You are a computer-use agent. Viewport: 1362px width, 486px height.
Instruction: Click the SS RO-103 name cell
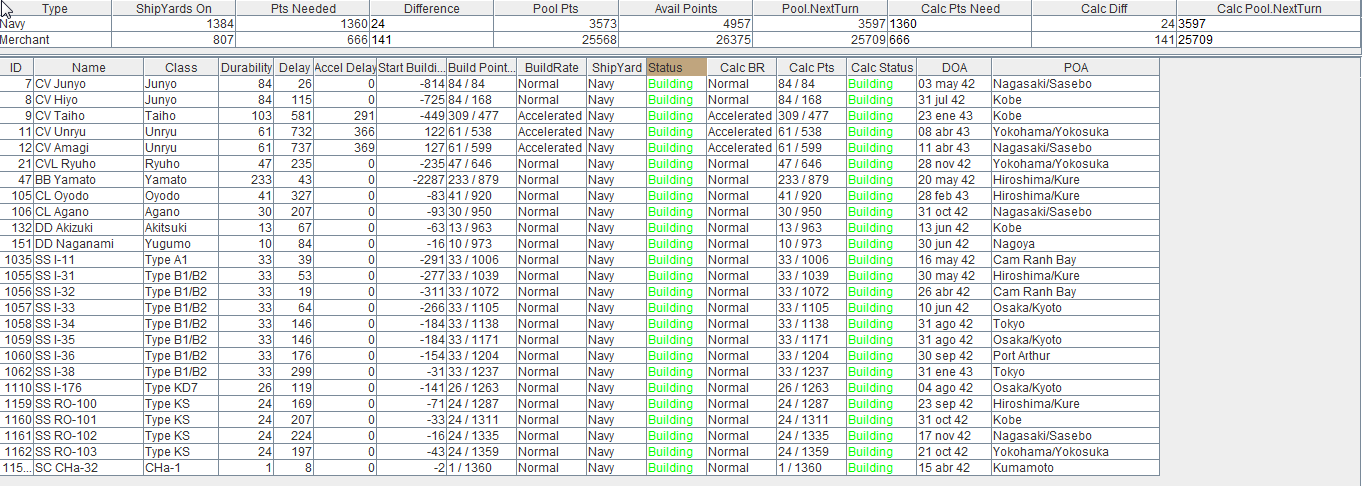tap(88, 452)
